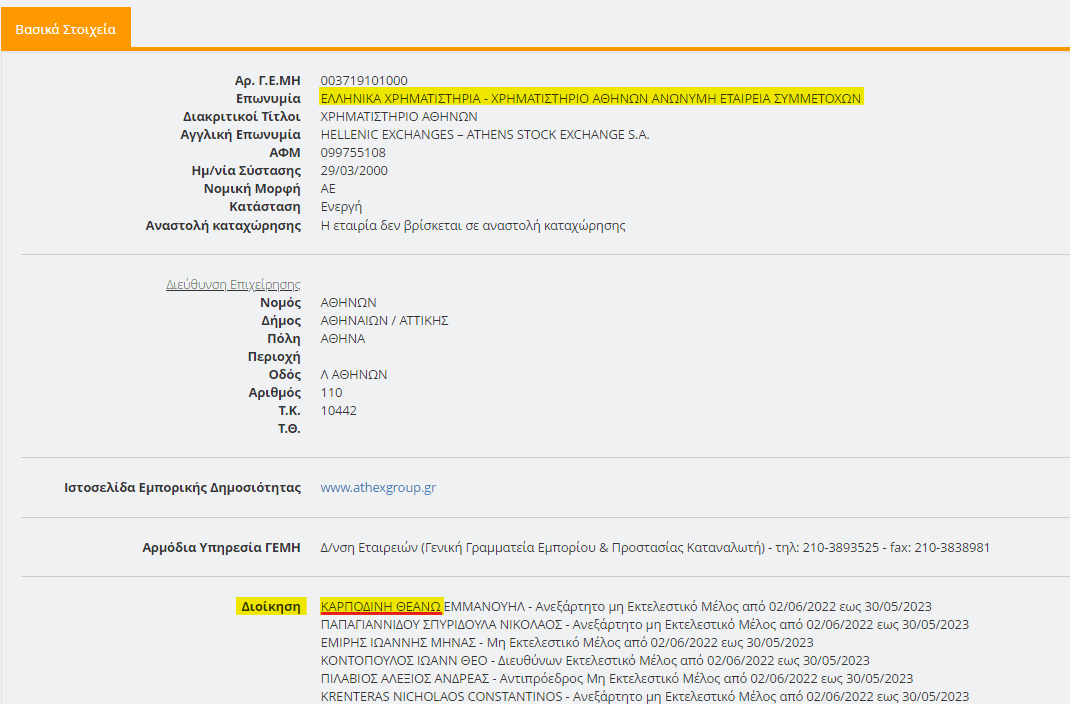Screen dimensions: 1070x704
Task: Select the KRENTERAS NICHOLAOS CONSTANTINOS board member row
Action: (x=645, y=696)
